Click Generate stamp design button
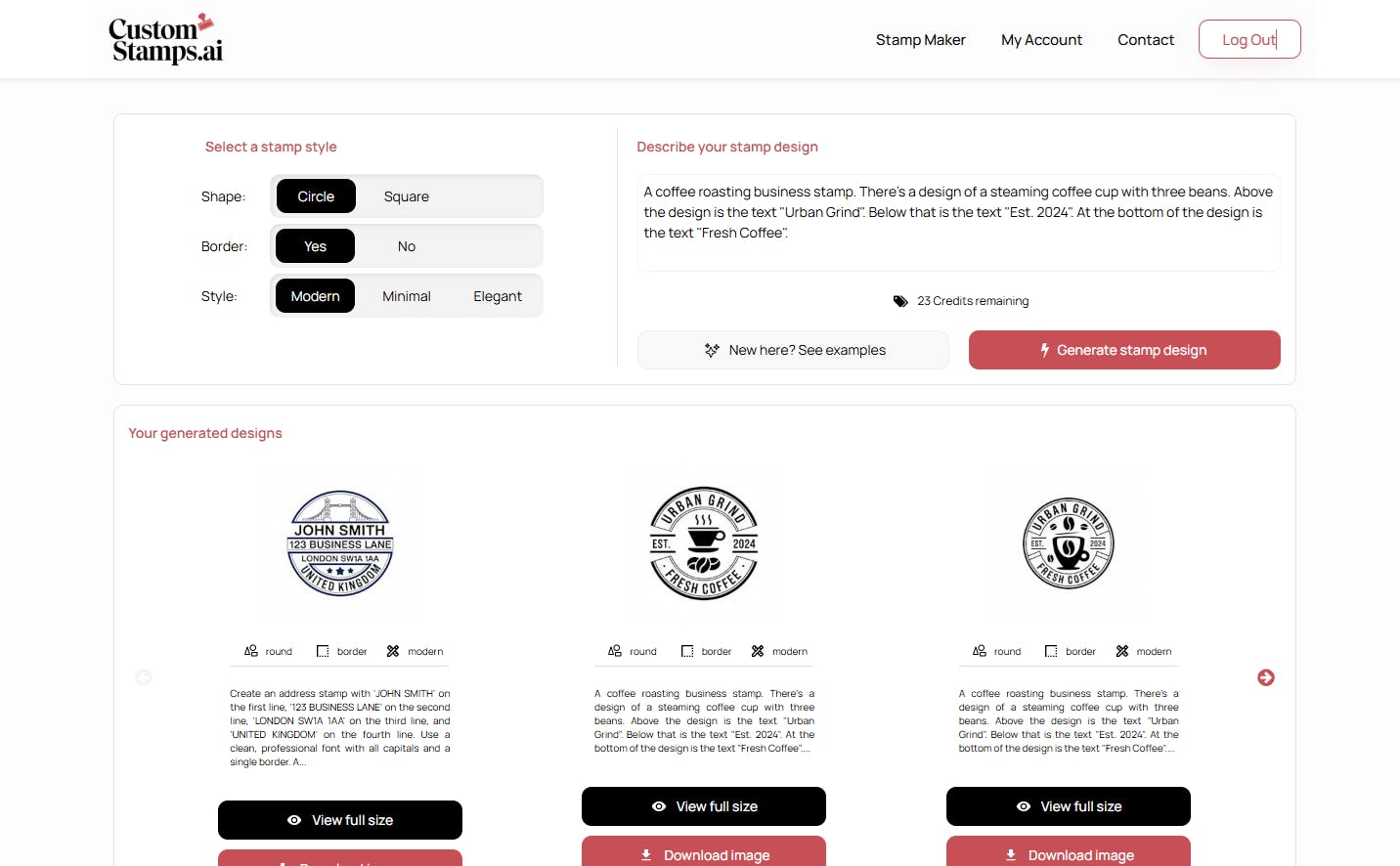The width and height of the screenshot is (1400, 866). (1124, 350)
